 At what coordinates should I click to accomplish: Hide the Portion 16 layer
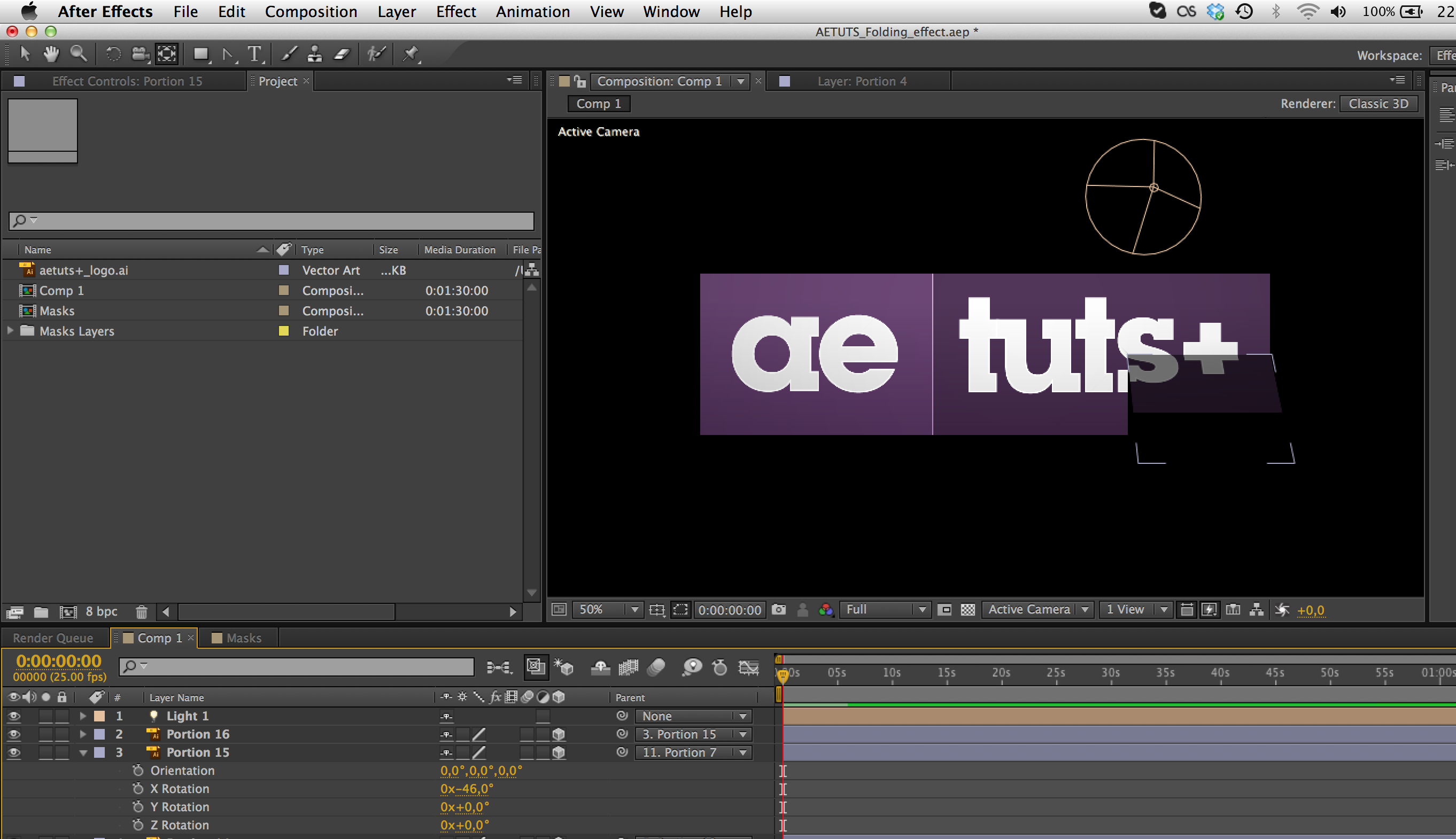pos(14,734)
